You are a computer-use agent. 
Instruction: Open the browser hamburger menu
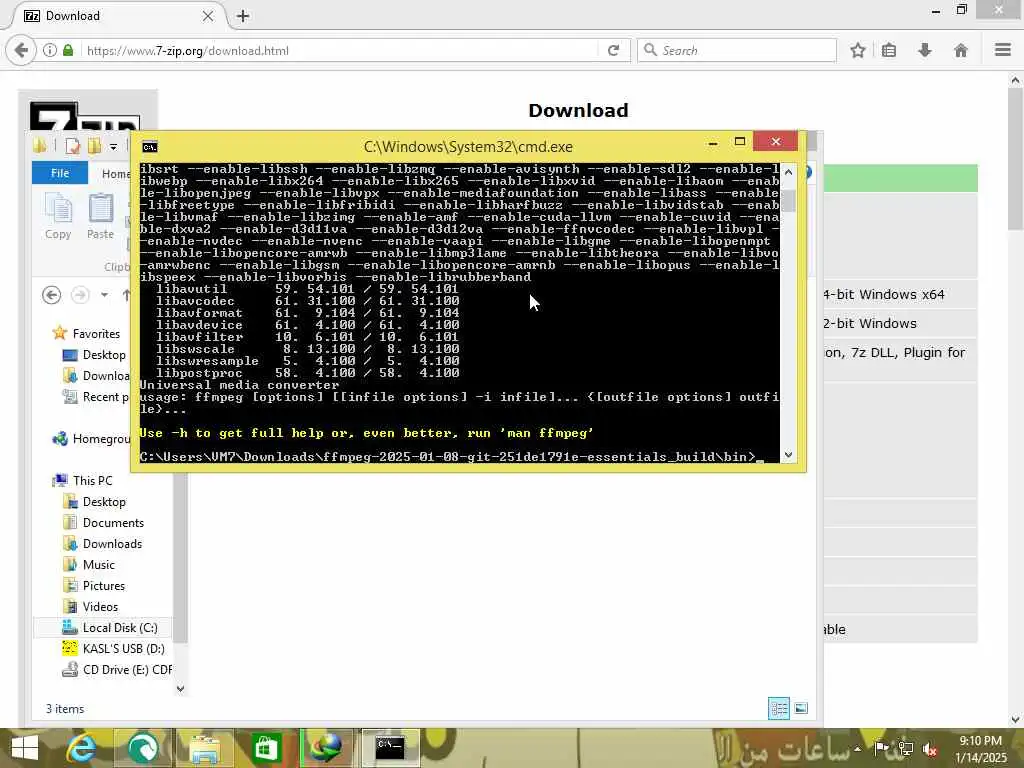[x=1003, y=50]
